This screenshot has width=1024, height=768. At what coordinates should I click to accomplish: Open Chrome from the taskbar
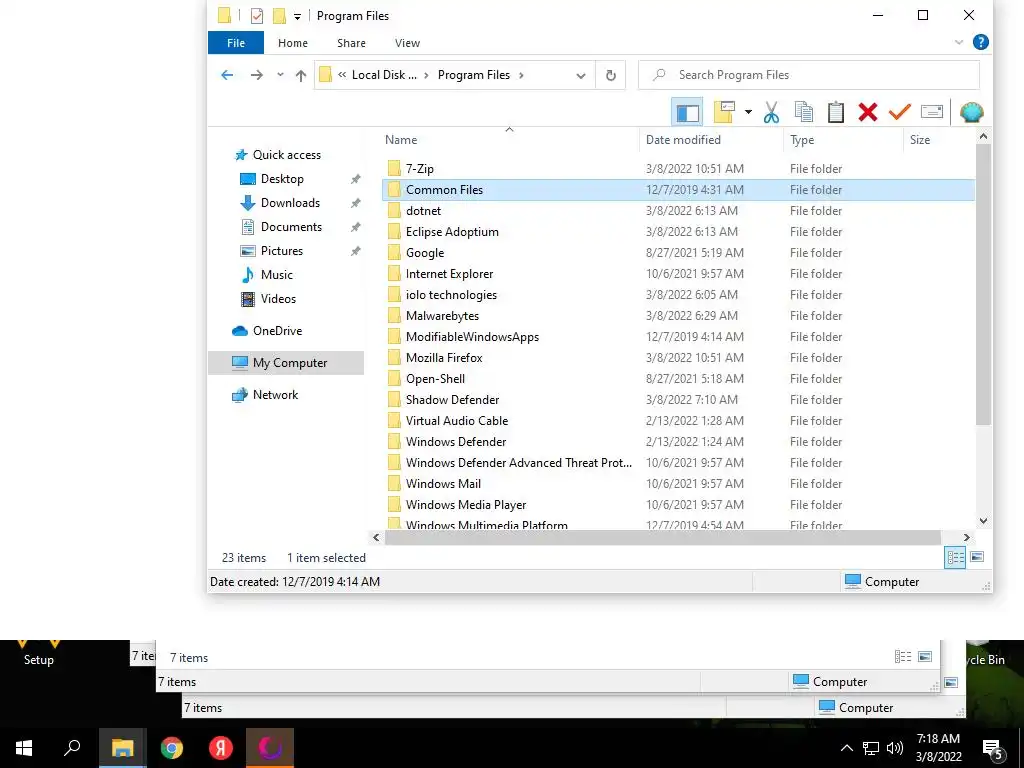[172, 748]
